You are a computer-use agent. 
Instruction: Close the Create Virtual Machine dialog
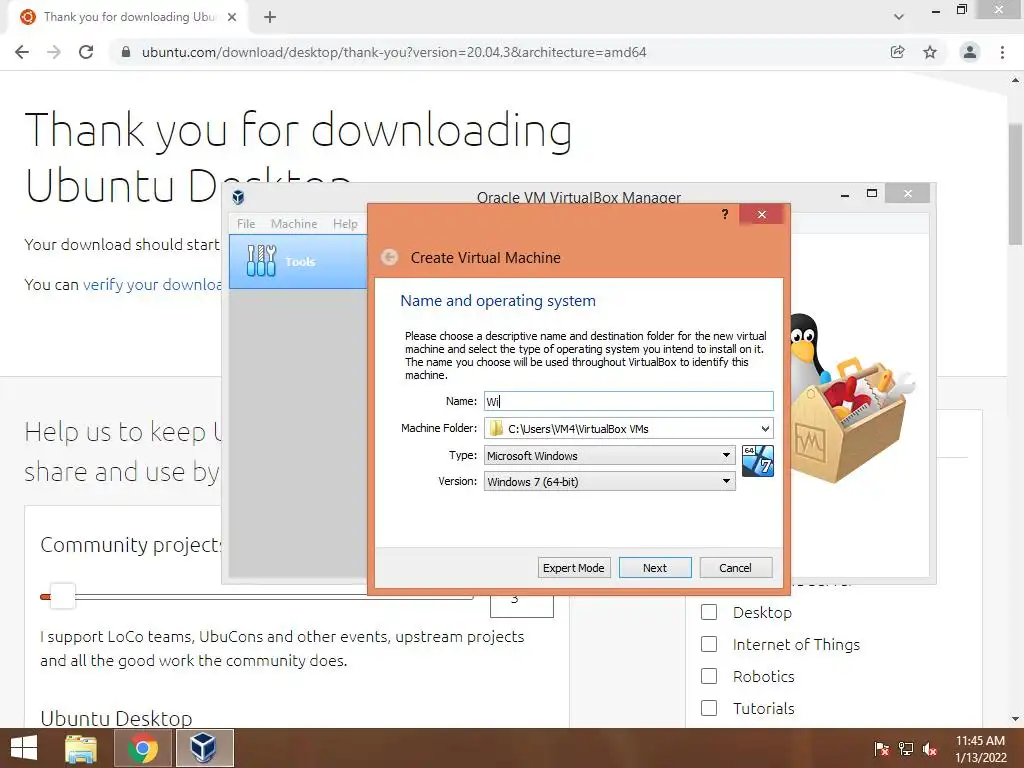[761, 214]
